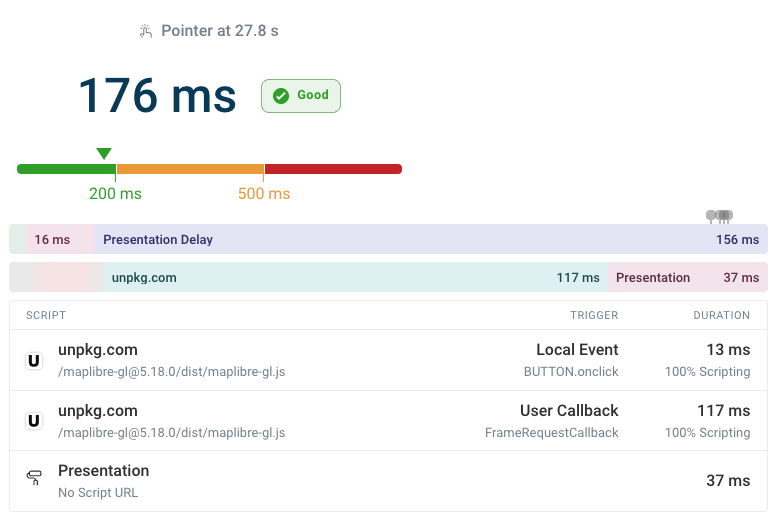The height and width of the screenshot is (523, 780).
Task: Click the gray pin markers above timeline
Action: click(x=720, y=215)
